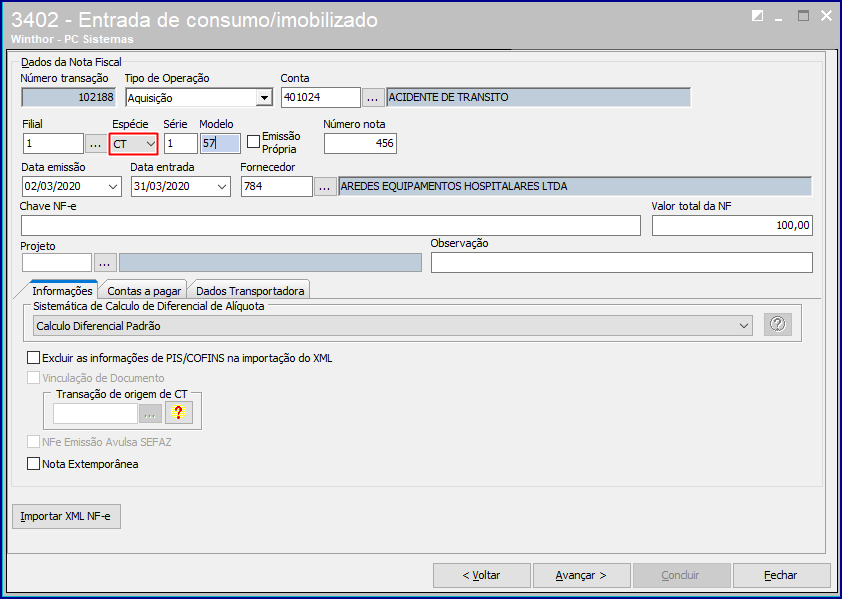The width and height of the screenshot is (842, 599).
Task: Go back with the Voltar button
Action: pos(482,575)
